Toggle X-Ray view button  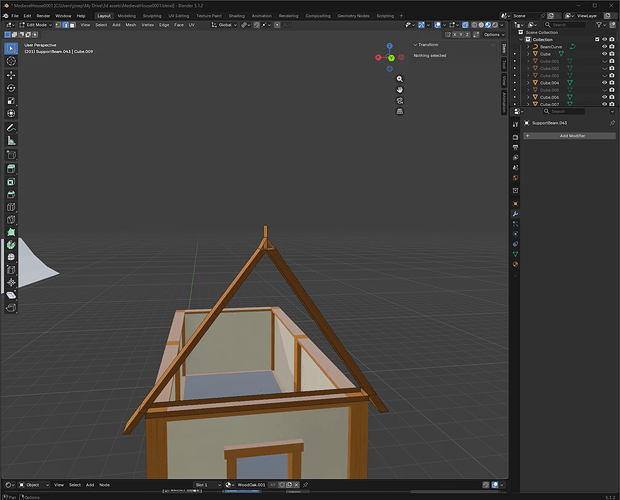(465, 25)
